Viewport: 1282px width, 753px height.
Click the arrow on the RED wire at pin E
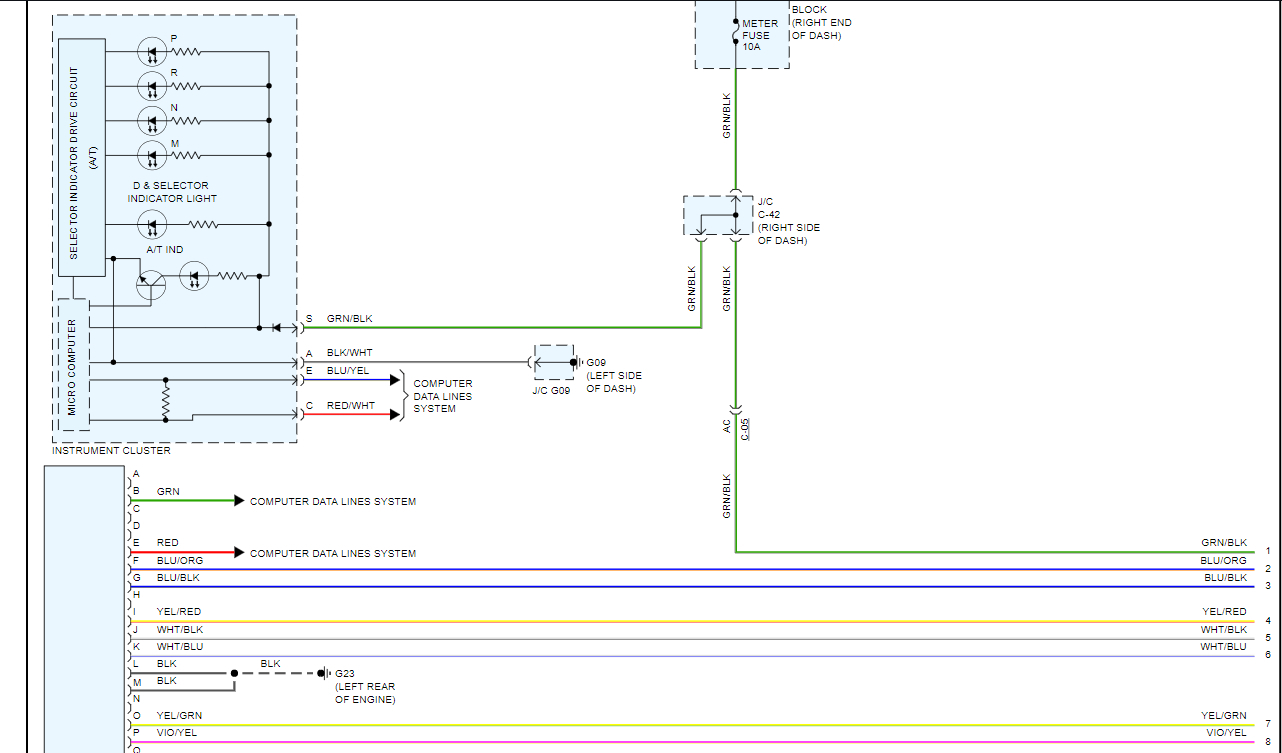239,552
